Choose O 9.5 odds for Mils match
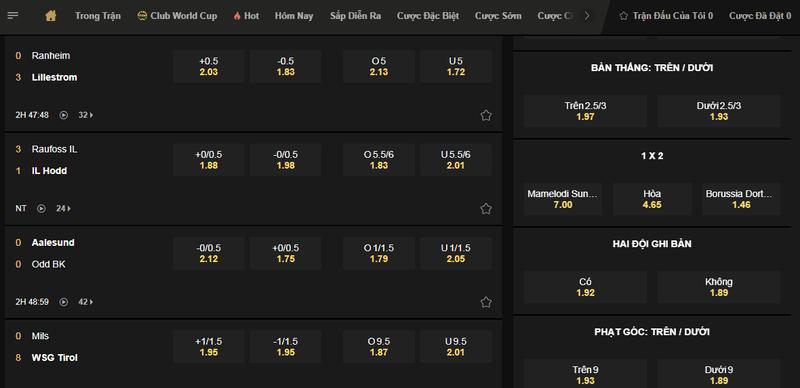The width and height of the screenshot is (800, 388). pyautogui.click(x=379, y=347)
